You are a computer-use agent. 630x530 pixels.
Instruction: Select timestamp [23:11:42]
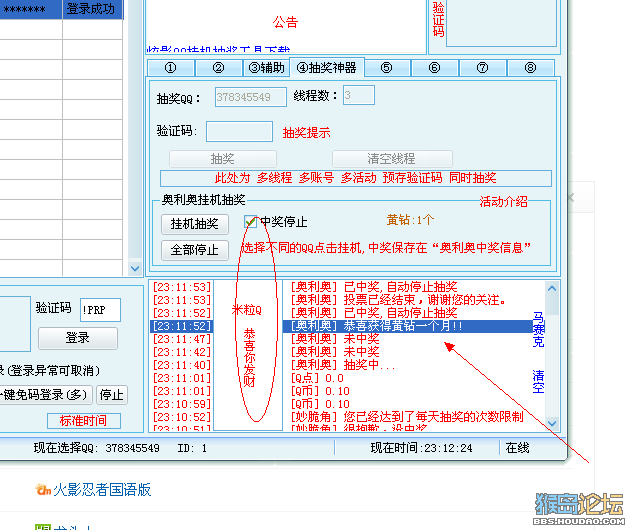coord(182,352)
